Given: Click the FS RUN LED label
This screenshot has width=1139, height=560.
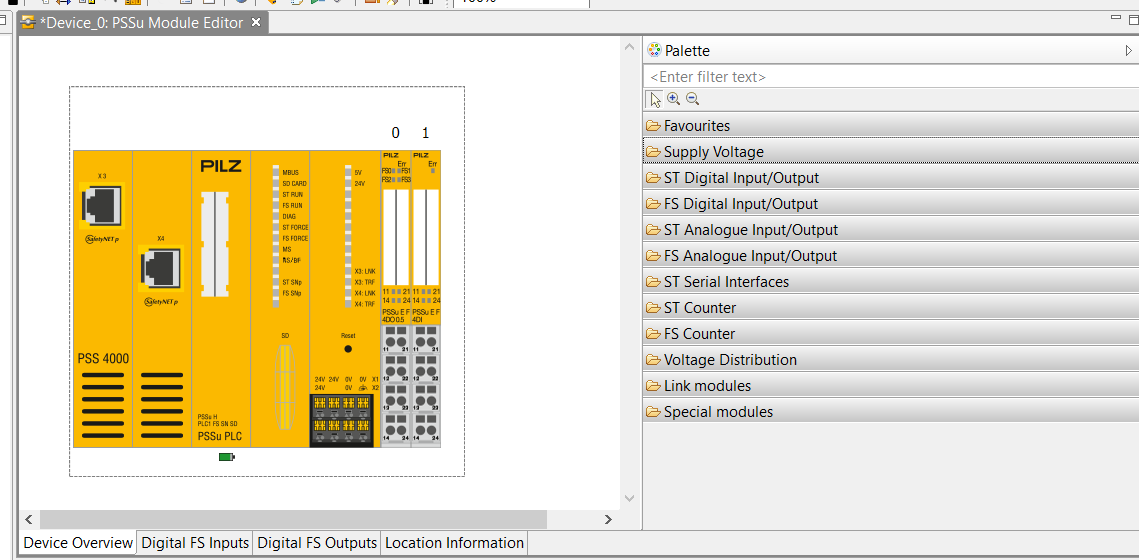Looking at the screenshot, I should click(x=292, y=206).
